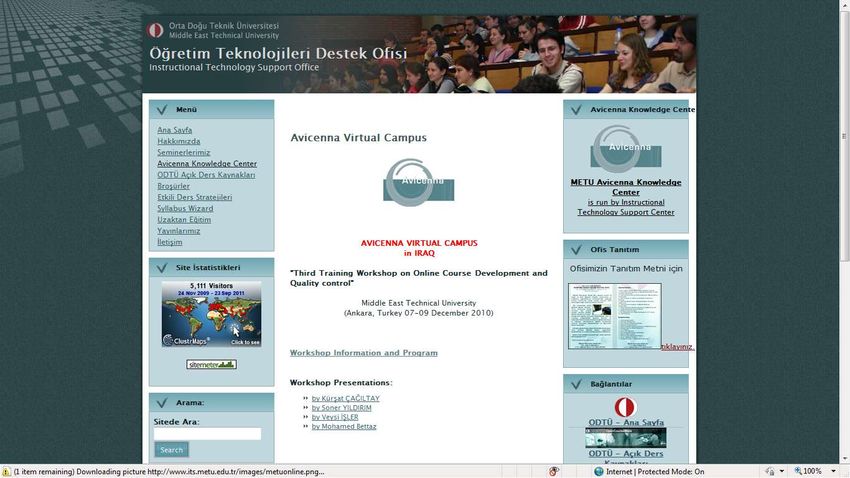The height and width of the screenshot is (478, 850).
Task: Click the ODTÜ red logo under Bağlantılar
Action: [625, 407]
